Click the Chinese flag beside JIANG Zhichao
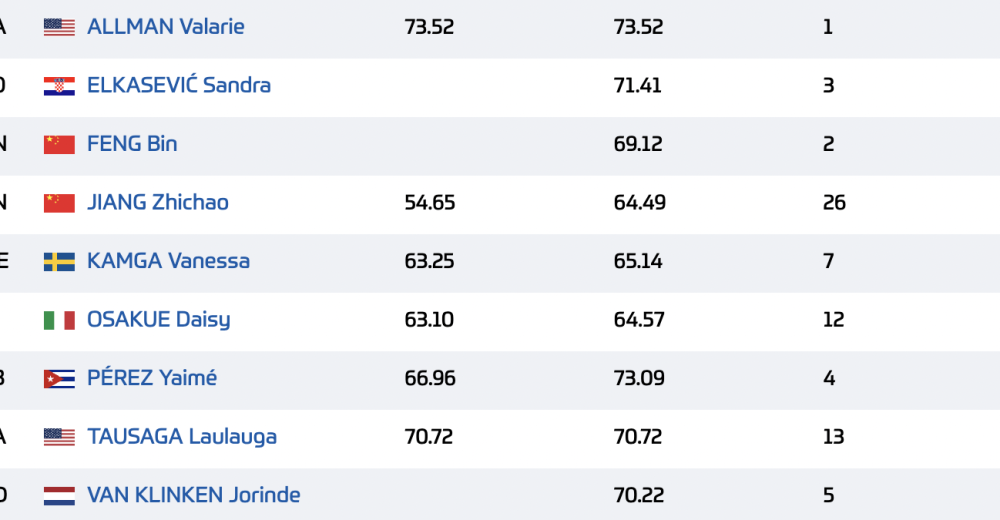This screenshot has width=1000, height=520. pos(59,203)
